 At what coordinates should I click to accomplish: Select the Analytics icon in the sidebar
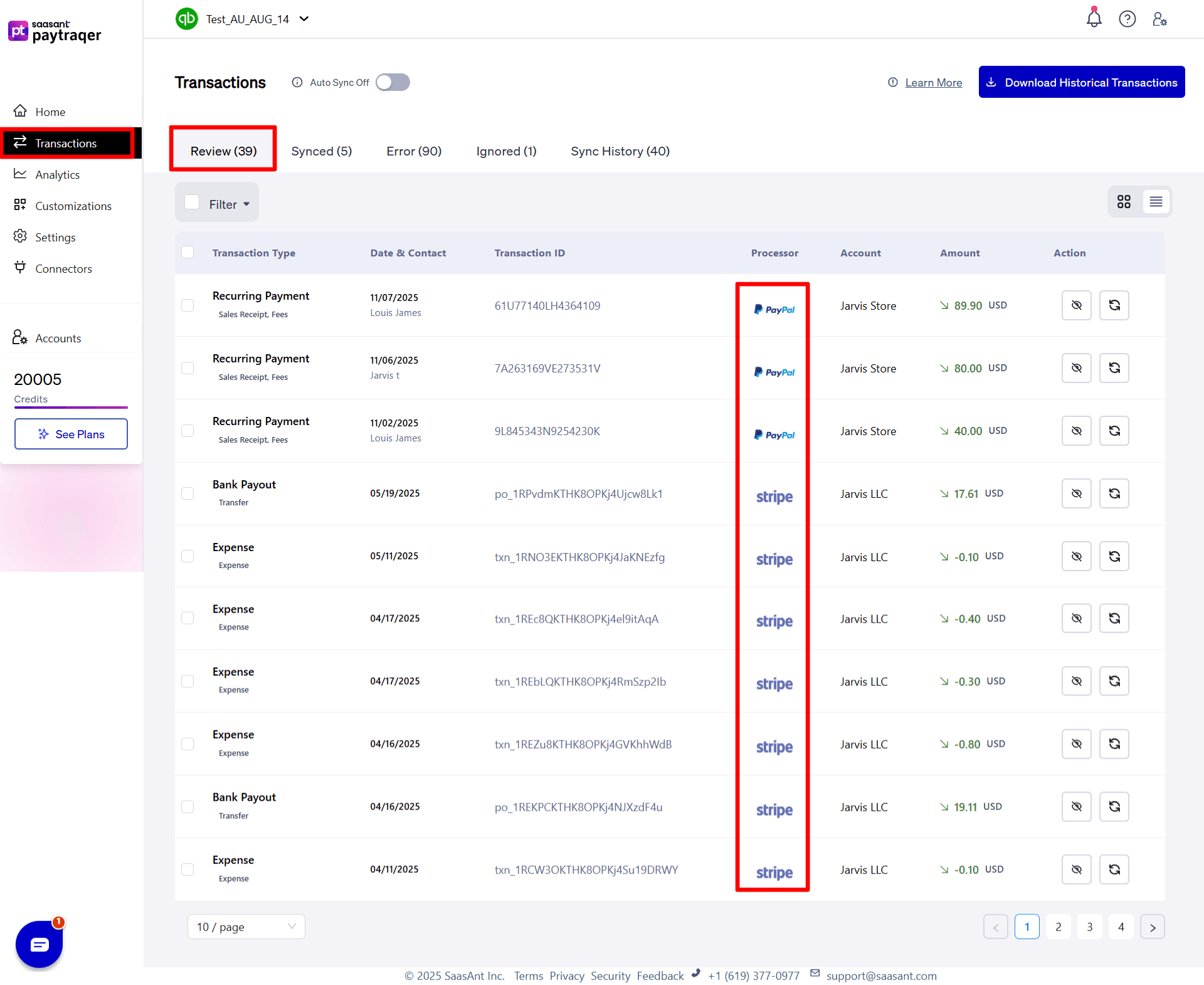pyautogui.click(x=20, y=174)
